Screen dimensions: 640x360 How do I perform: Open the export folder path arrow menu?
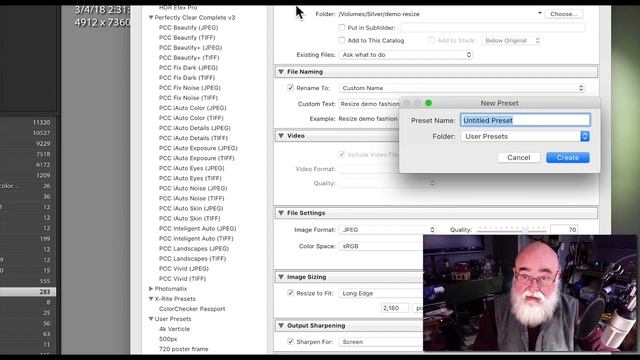tap(540, 13)
